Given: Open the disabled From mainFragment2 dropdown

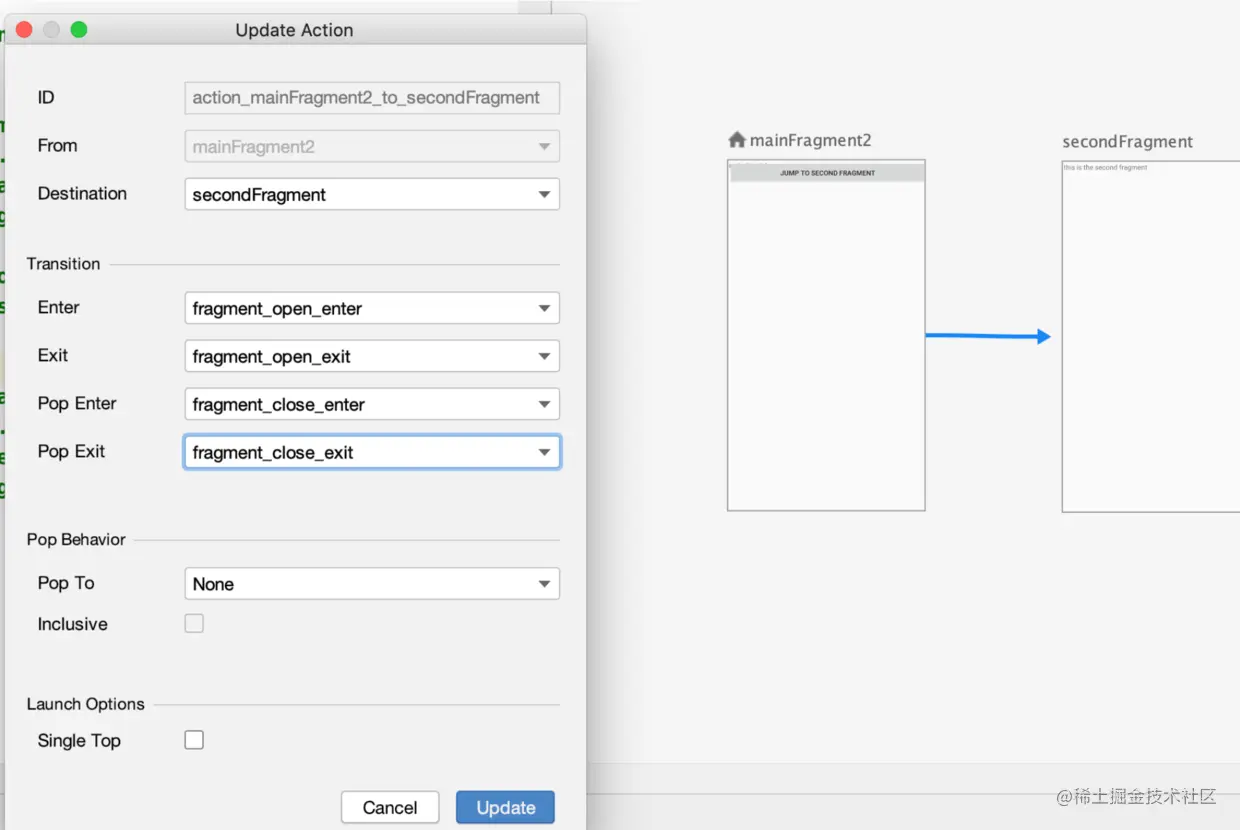Looking at the screenshot, I should [372, 146].
